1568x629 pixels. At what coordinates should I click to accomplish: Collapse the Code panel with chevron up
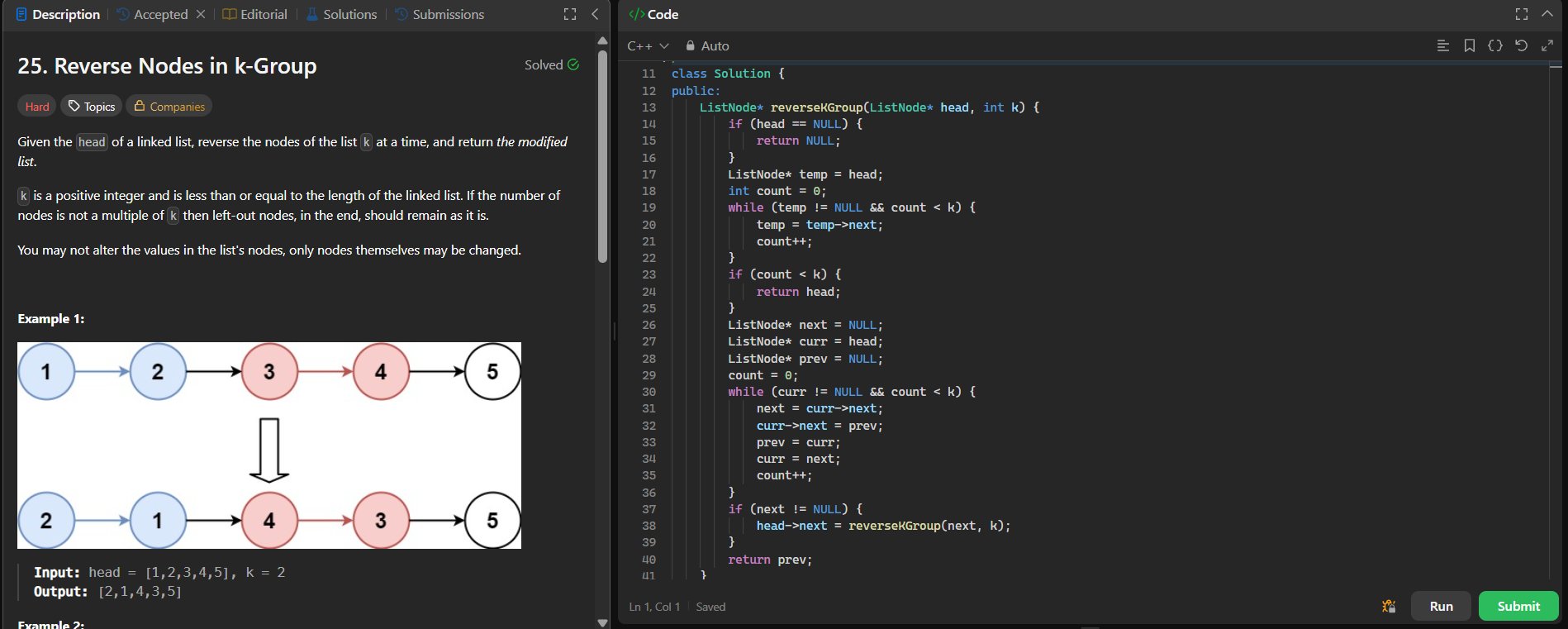1547,14
